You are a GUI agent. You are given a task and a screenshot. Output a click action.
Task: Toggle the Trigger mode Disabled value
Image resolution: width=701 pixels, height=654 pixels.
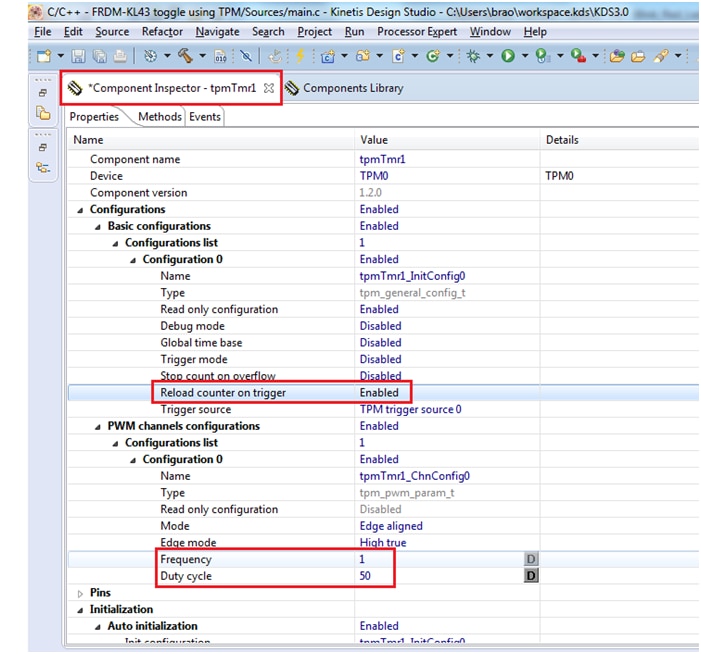pyautogui.click(x=380, y=359)
